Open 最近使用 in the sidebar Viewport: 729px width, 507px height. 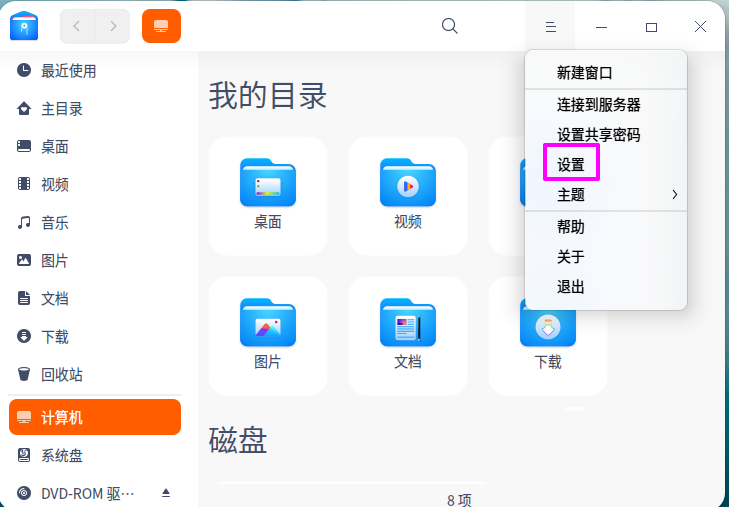pos(95,71)
